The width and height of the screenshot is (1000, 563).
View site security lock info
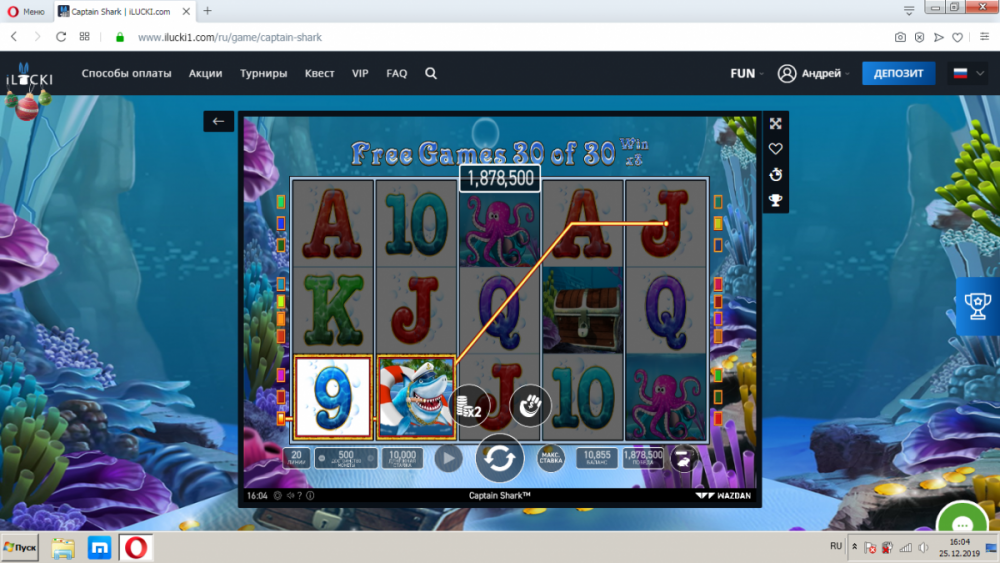(x=119, y=38)
